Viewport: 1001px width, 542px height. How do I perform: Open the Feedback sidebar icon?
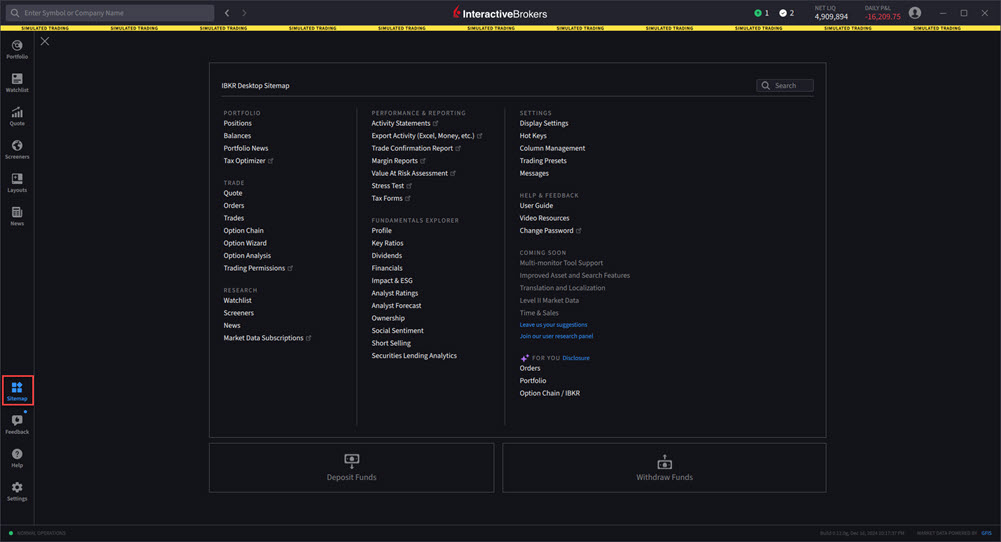17,424
